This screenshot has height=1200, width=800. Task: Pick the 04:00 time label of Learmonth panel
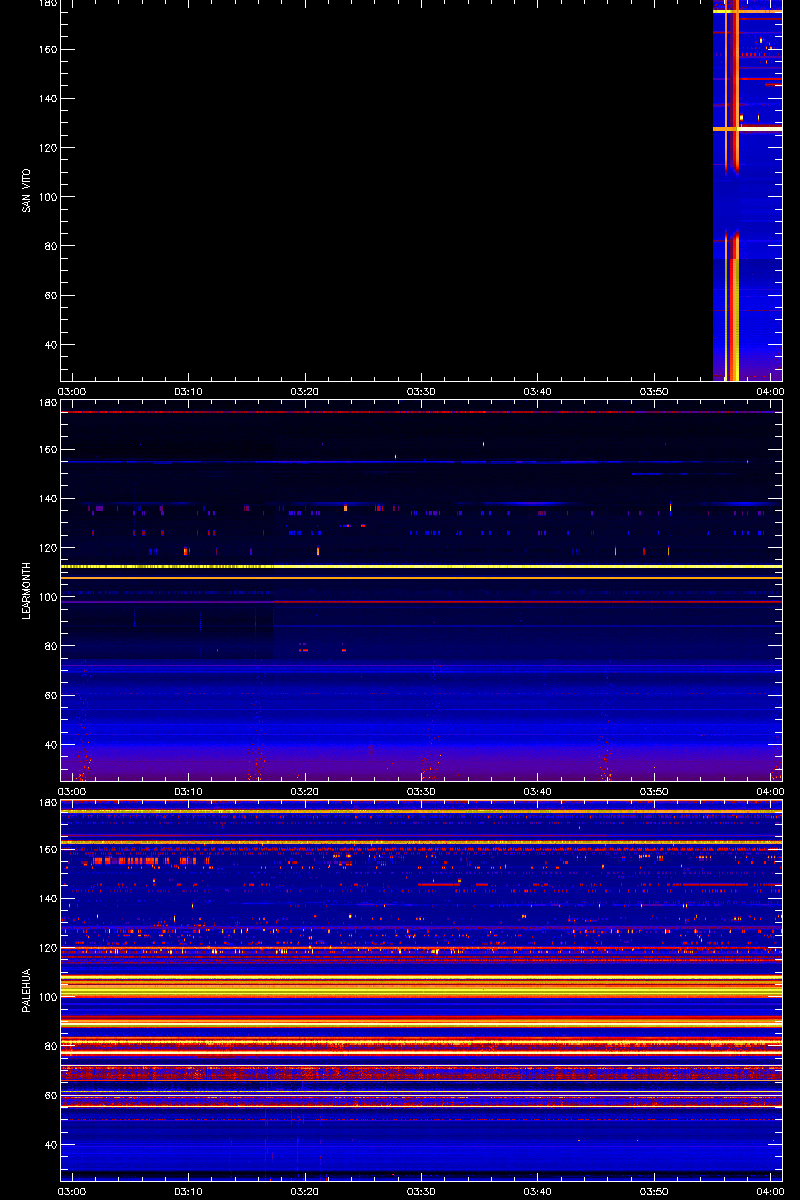[770, 792]
